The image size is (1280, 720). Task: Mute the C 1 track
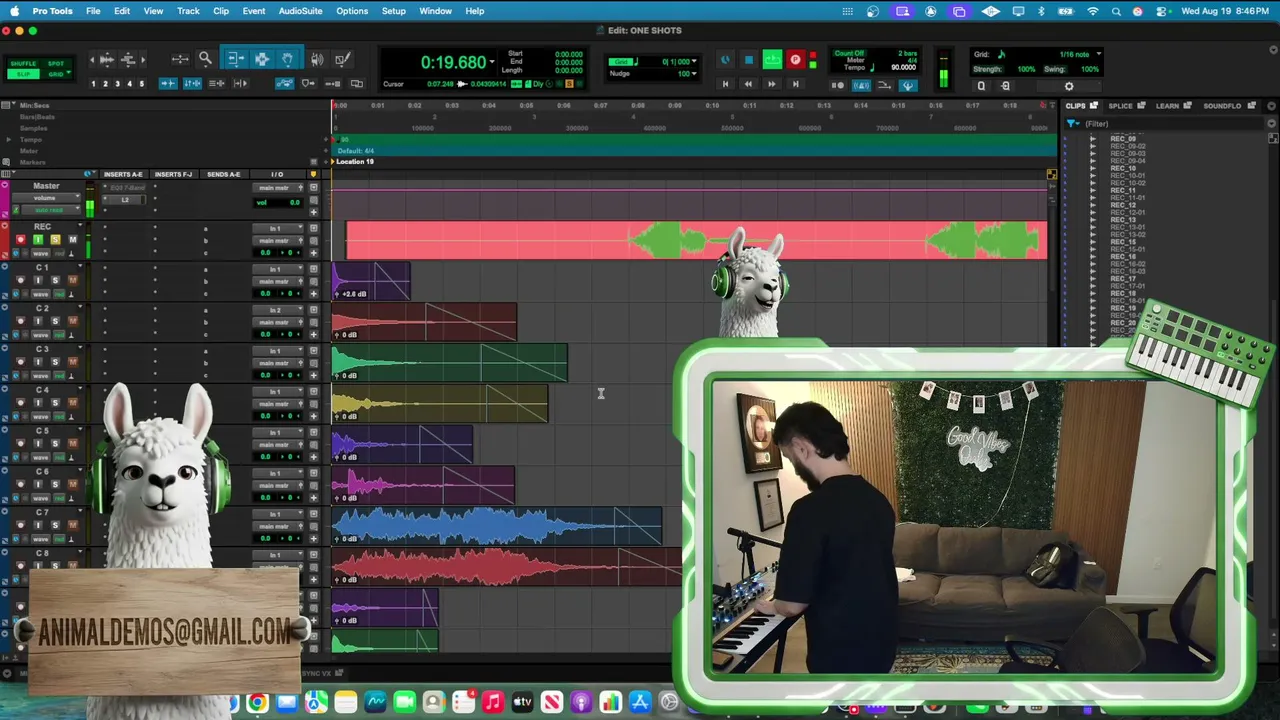click(72, 281)
